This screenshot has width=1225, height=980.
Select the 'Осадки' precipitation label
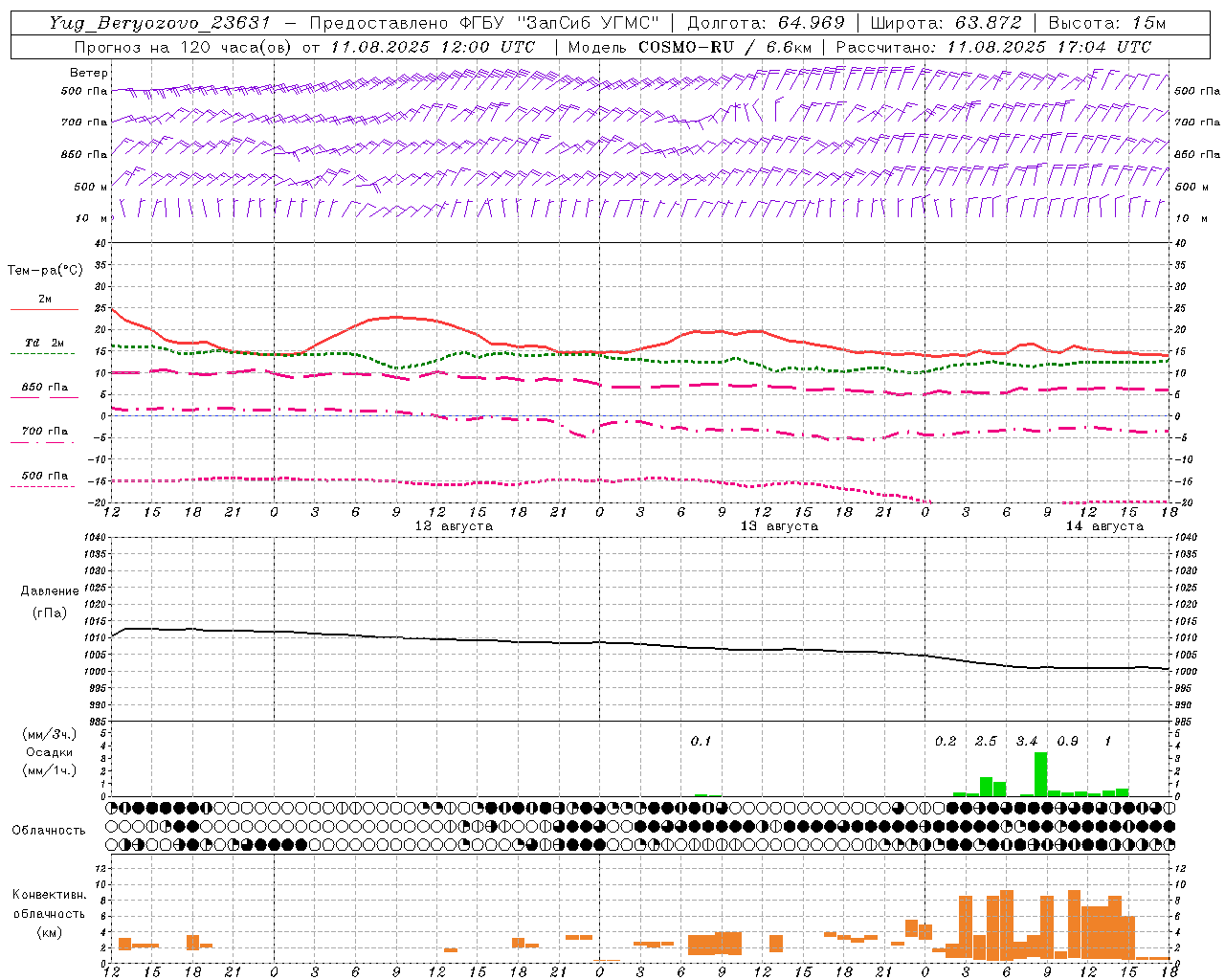[50, 752]
